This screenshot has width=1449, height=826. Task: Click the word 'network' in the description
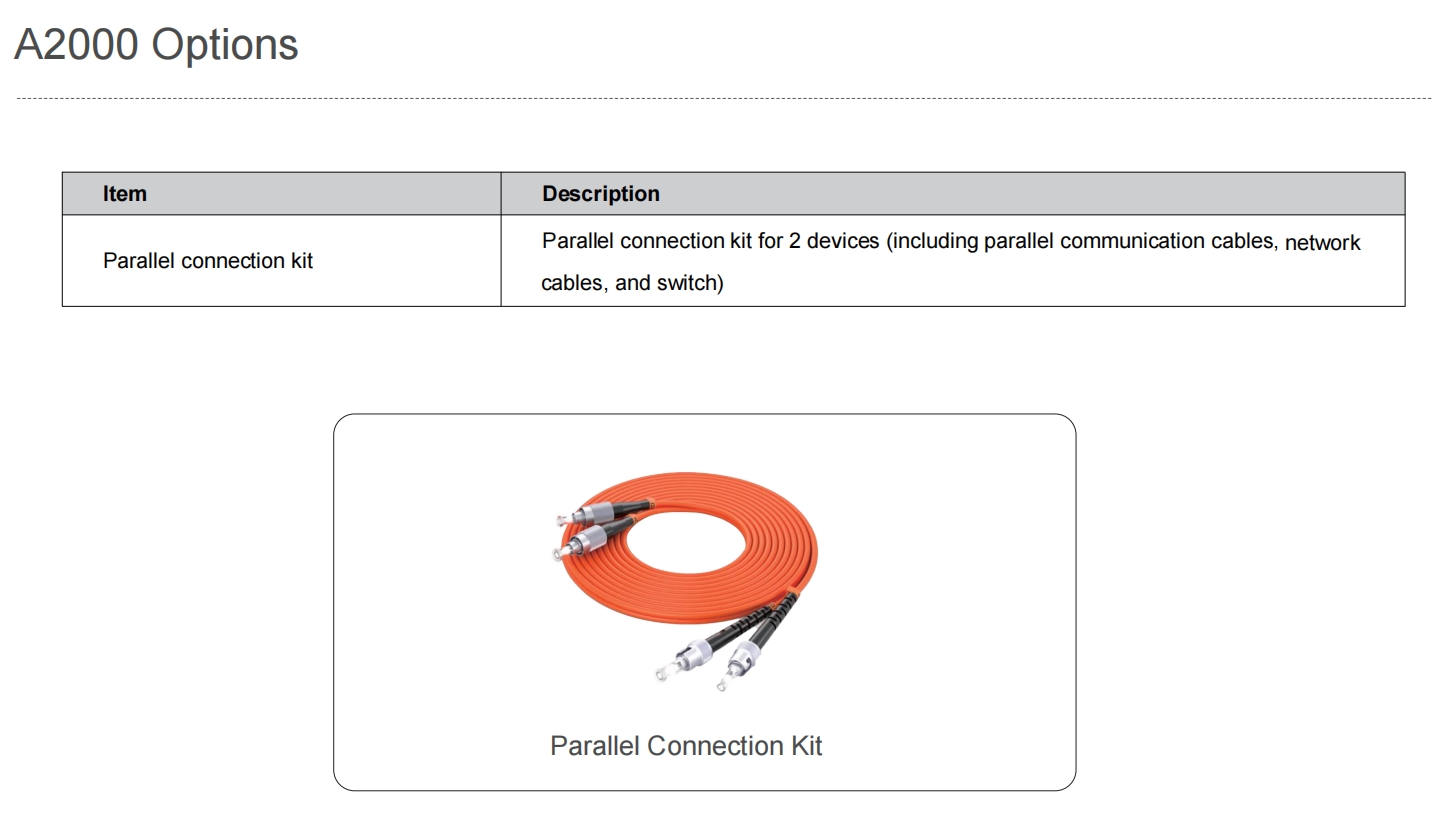pyautogui.click(x=1322, y=243)
